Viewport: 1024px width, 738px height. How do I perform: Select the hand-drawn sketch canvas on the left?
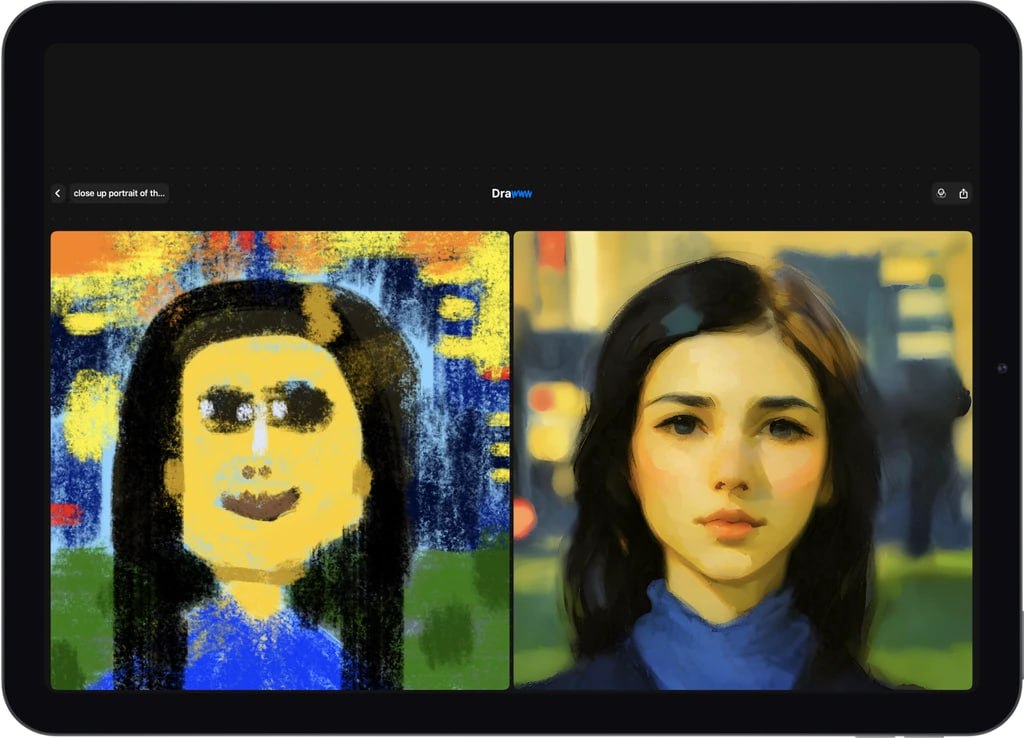coord(280,460)
